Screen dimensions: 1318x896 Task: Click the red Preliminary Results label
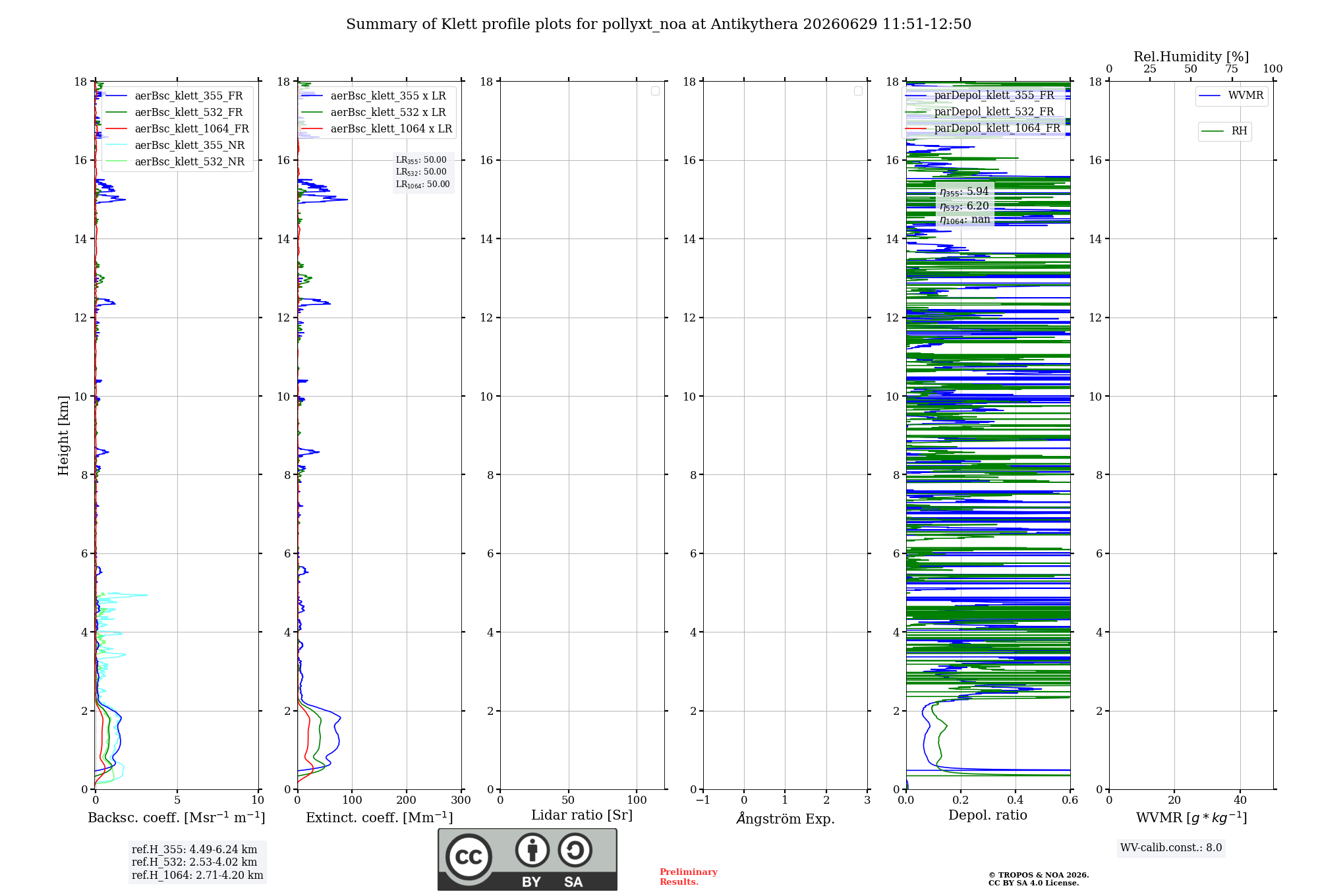pyautogui.click(x=689, y=877)
